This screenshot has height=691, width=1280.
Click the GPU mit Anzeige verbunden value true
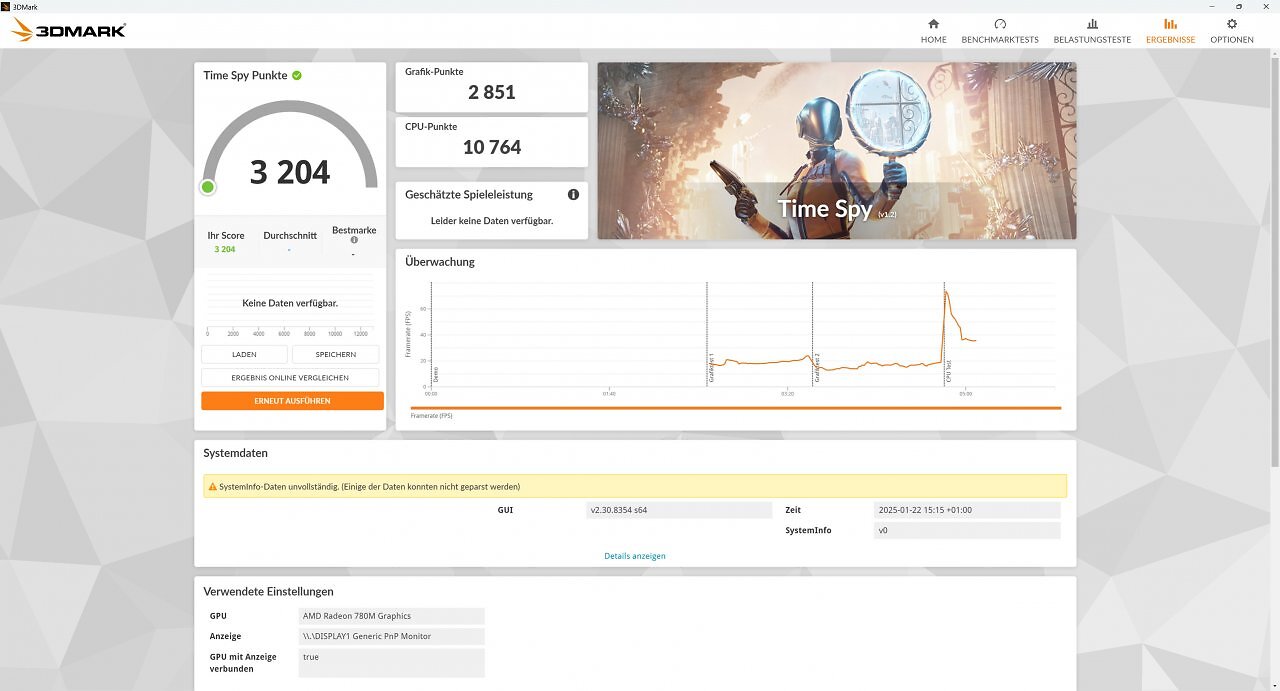(392, 662)
